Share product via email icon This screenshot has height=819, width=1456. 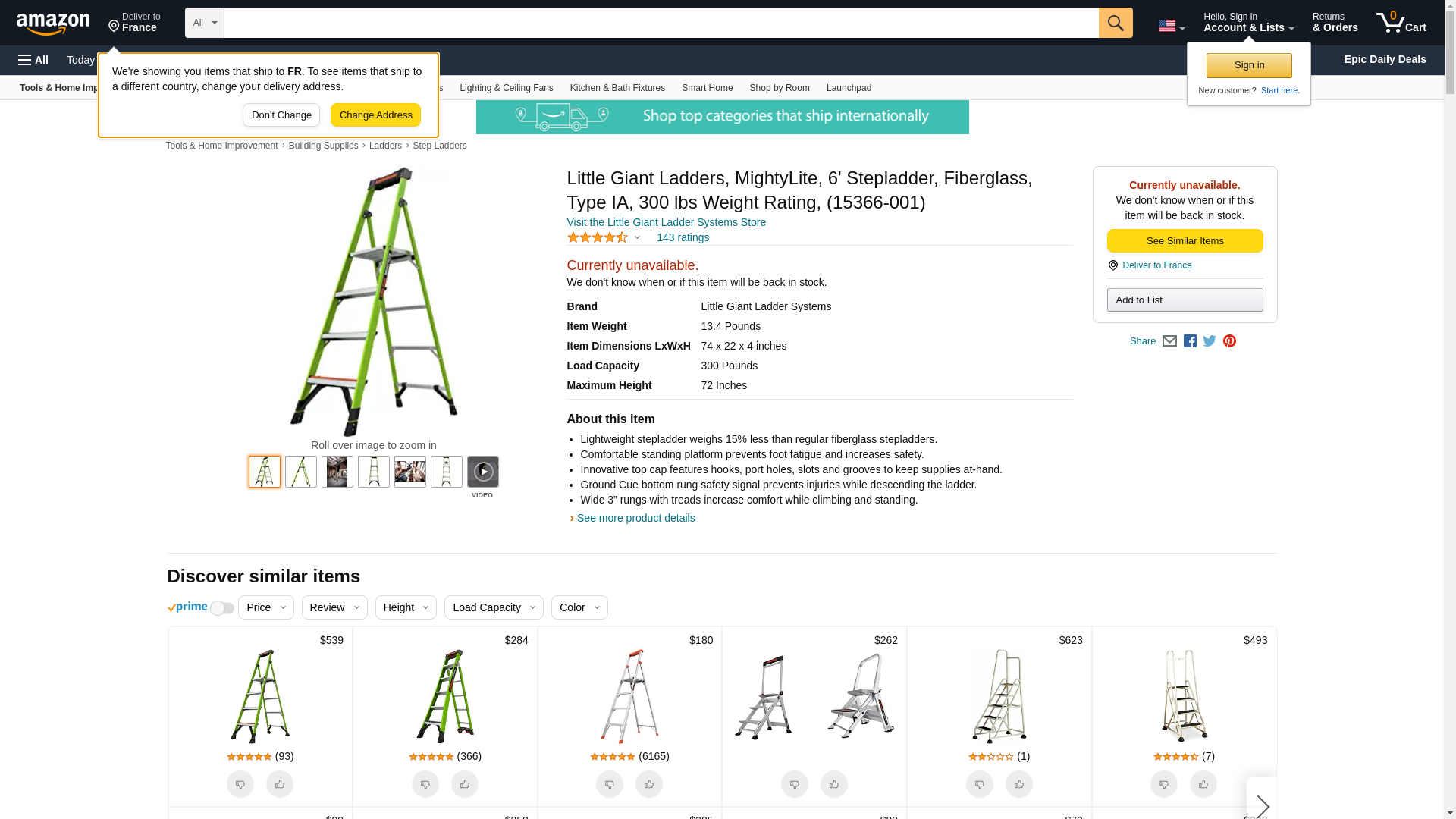click(1169, 341)
